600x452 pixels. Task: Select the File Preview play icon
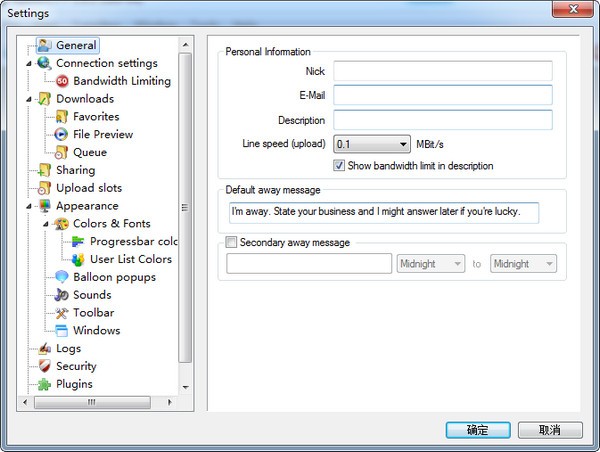tap(61, 134)
